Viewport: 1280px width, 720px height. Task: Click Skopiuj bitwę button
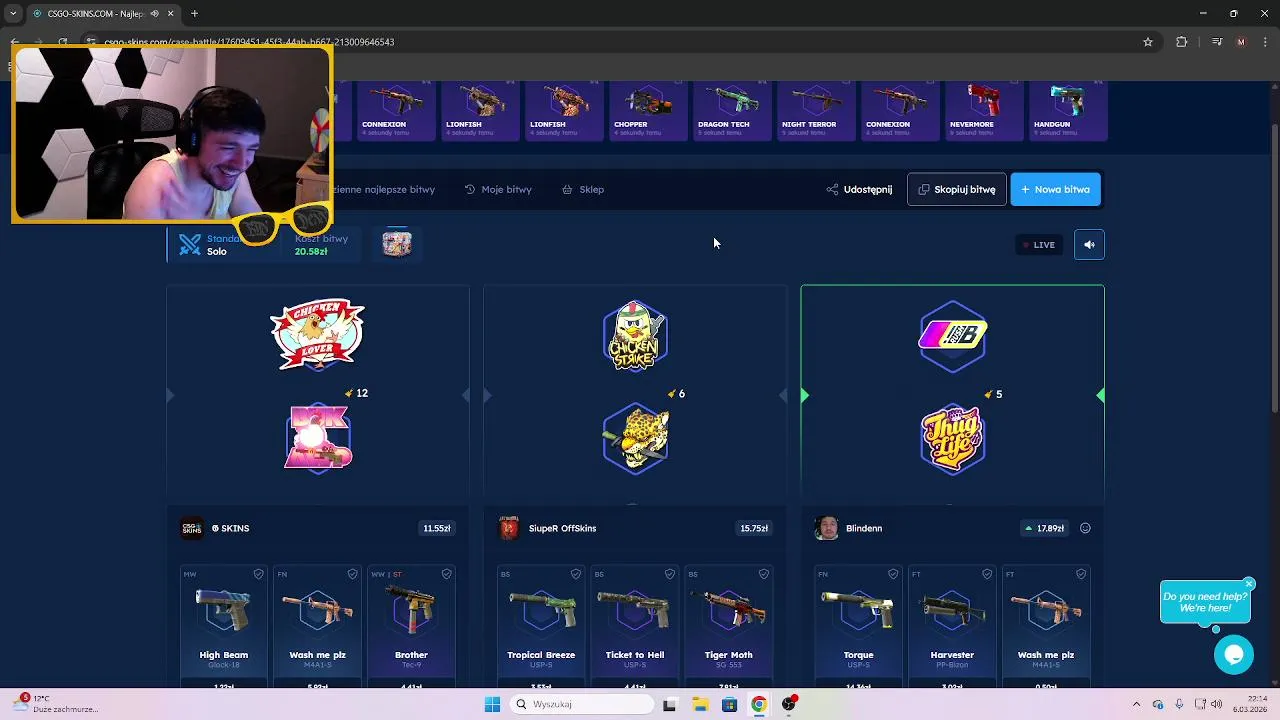956,189
